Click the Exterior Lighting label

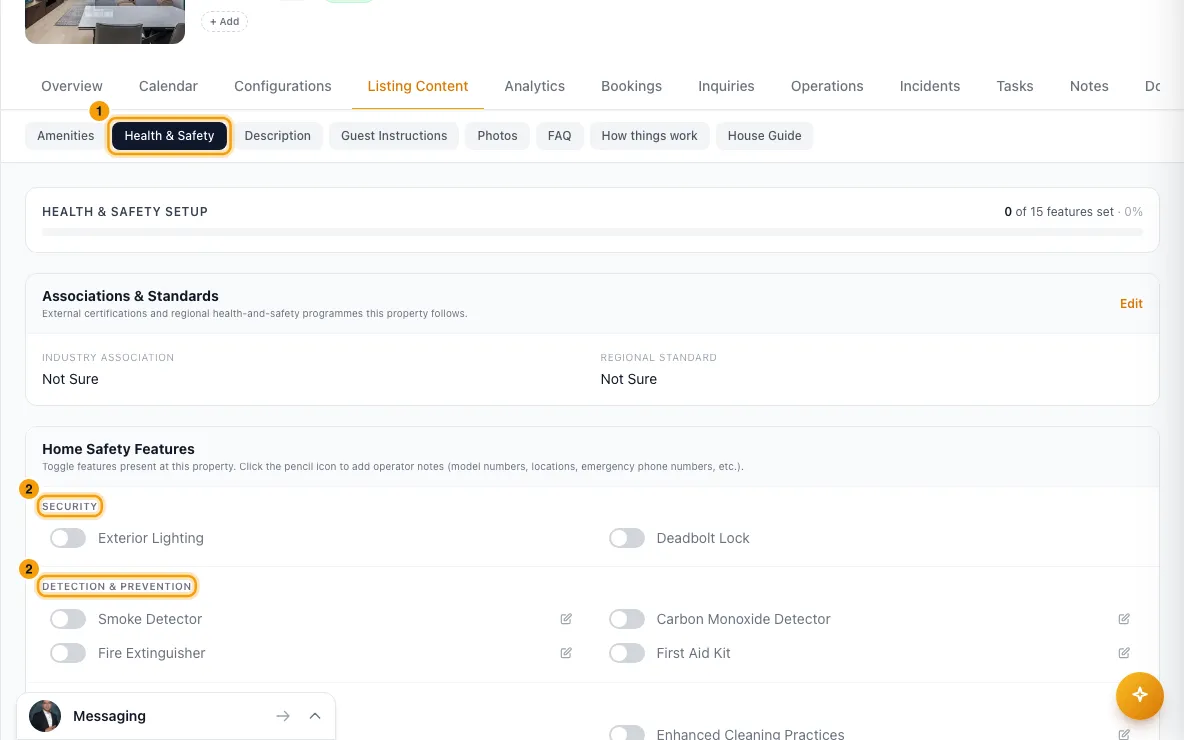(151, 538)
